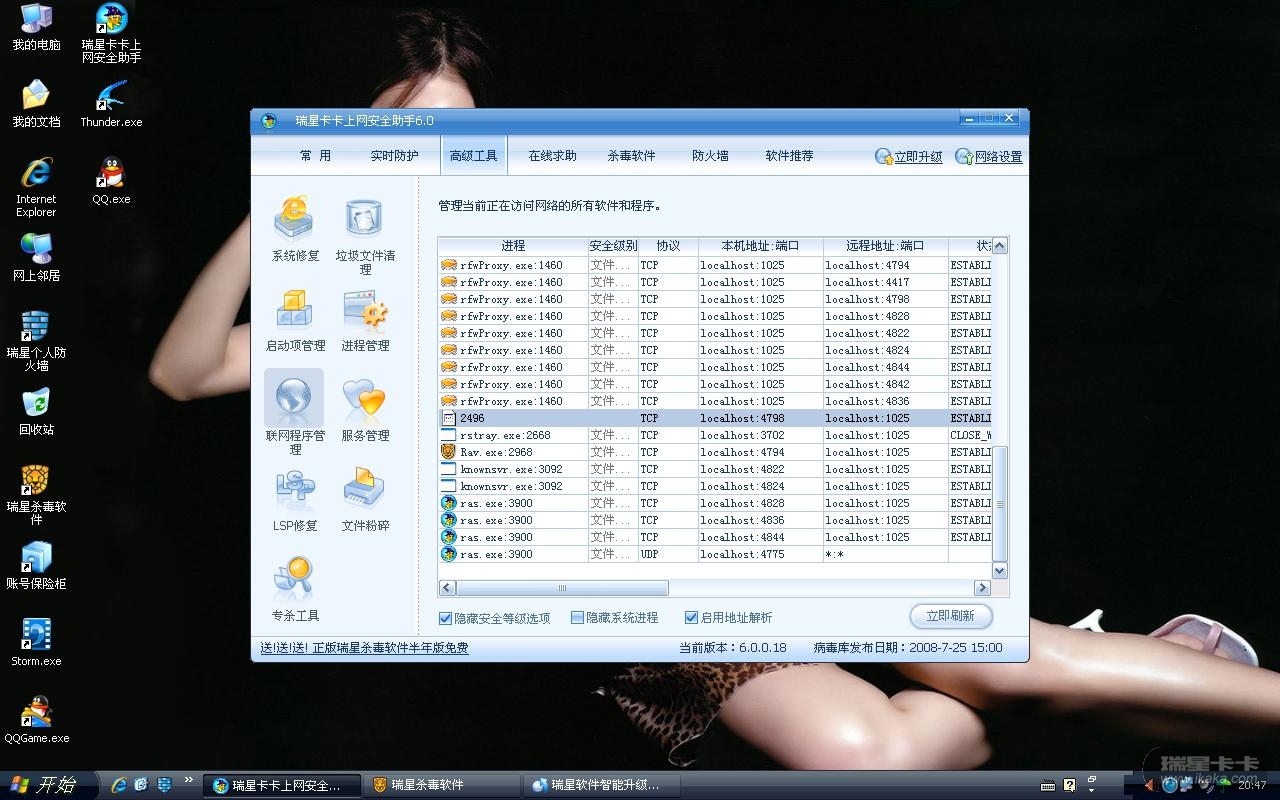Screen dimensions: 1280x800
Task: Click the horizontal scrollbar thumb in list
Action: coord(562,588)
